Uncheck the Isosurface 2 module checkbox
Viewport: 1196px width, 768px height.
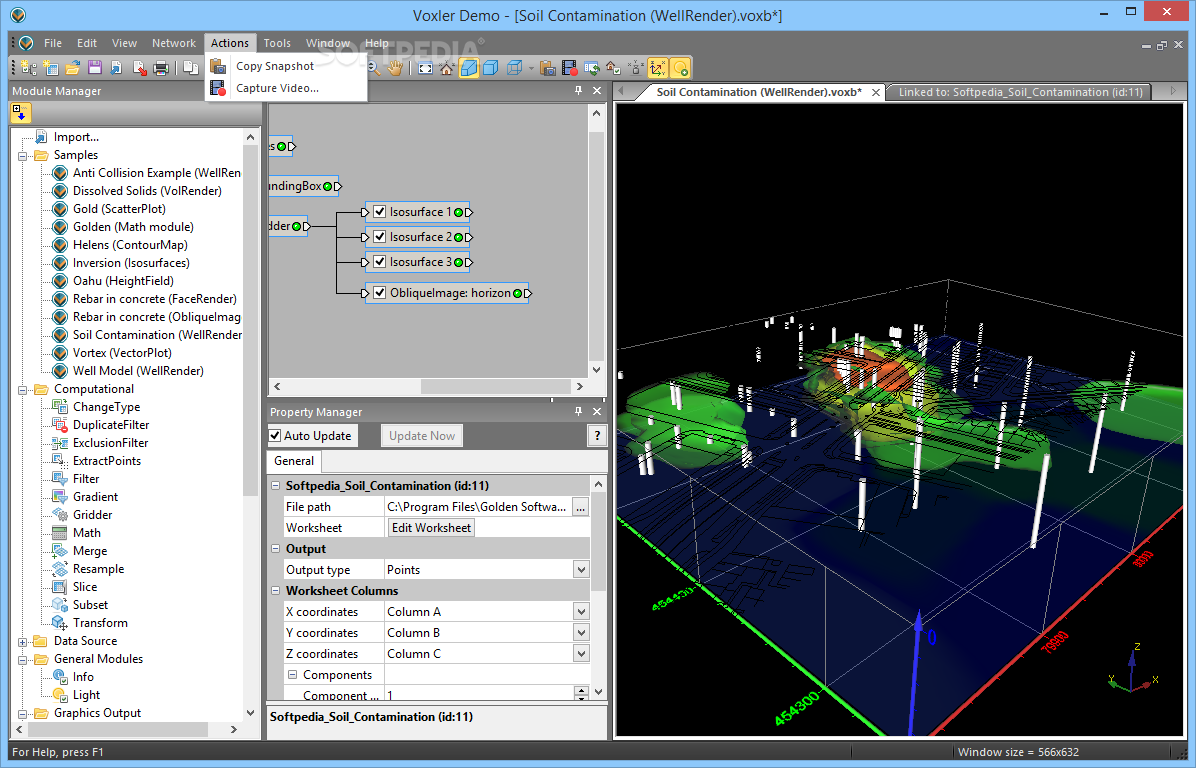pos(379,236)
